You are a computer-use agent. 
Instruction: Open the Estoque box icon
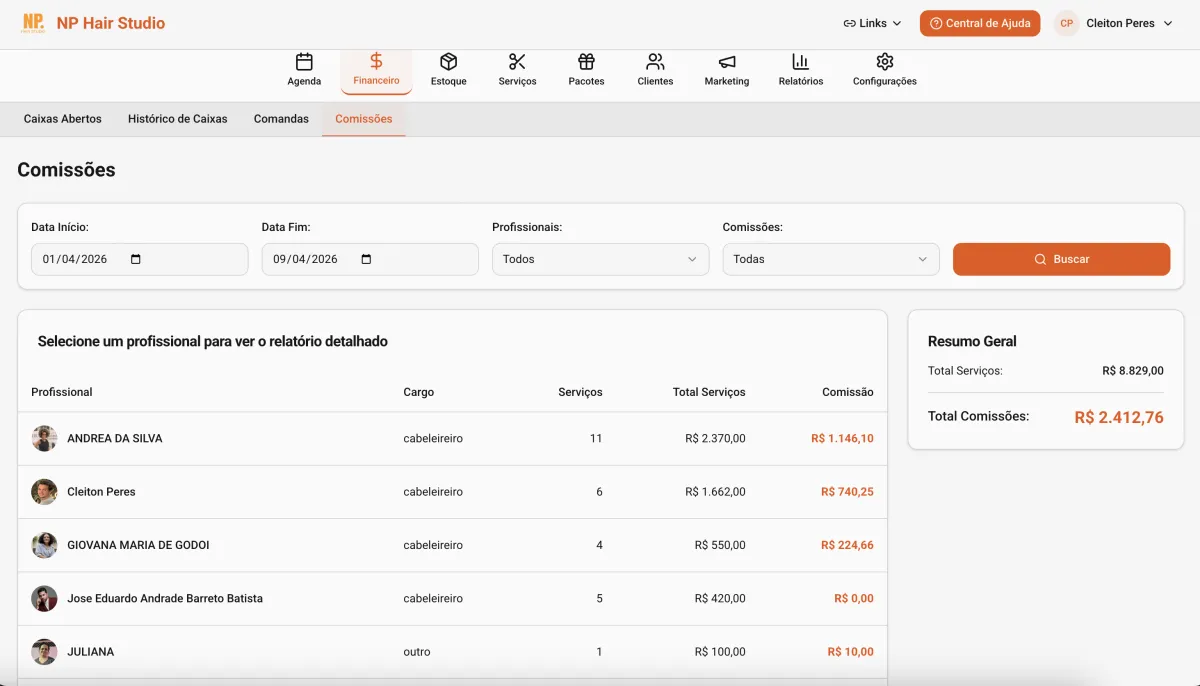448,62
